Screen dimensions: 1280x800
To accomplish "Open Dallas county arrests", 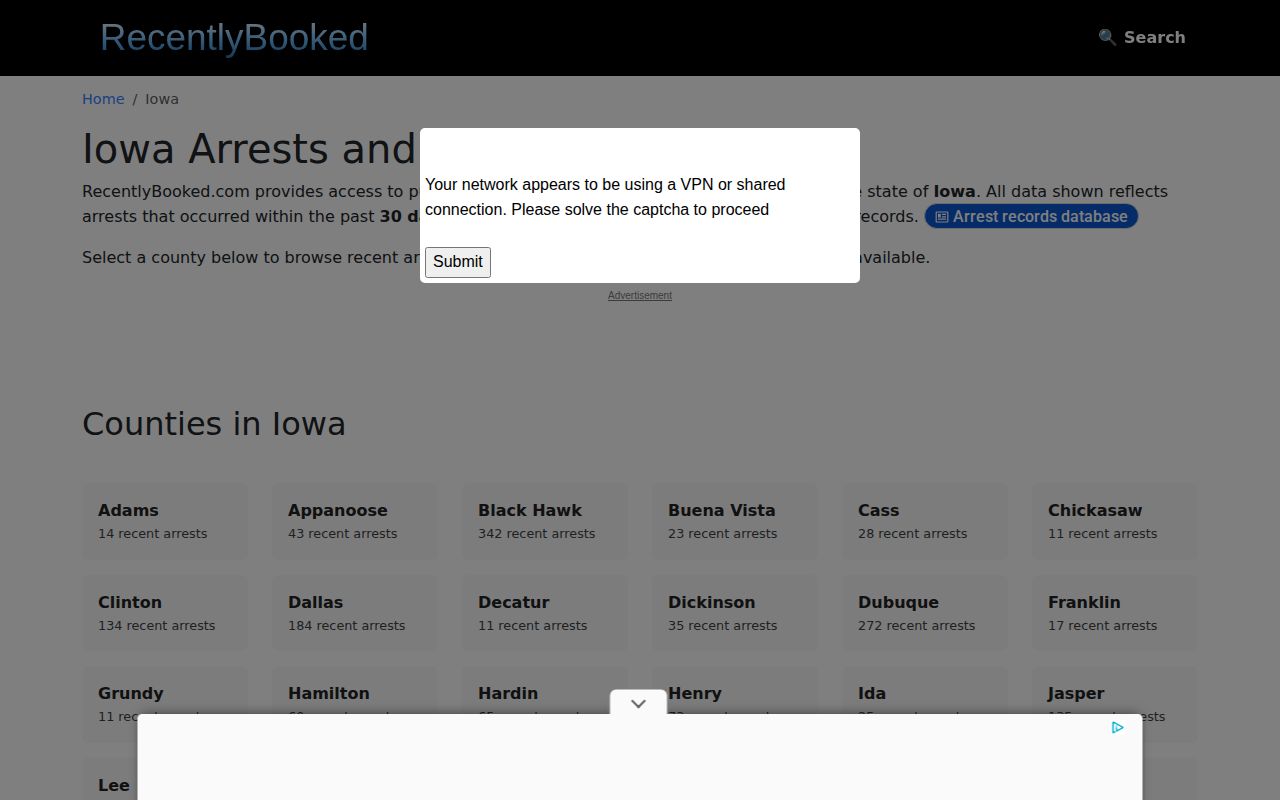I will click(x=355, y=612).
